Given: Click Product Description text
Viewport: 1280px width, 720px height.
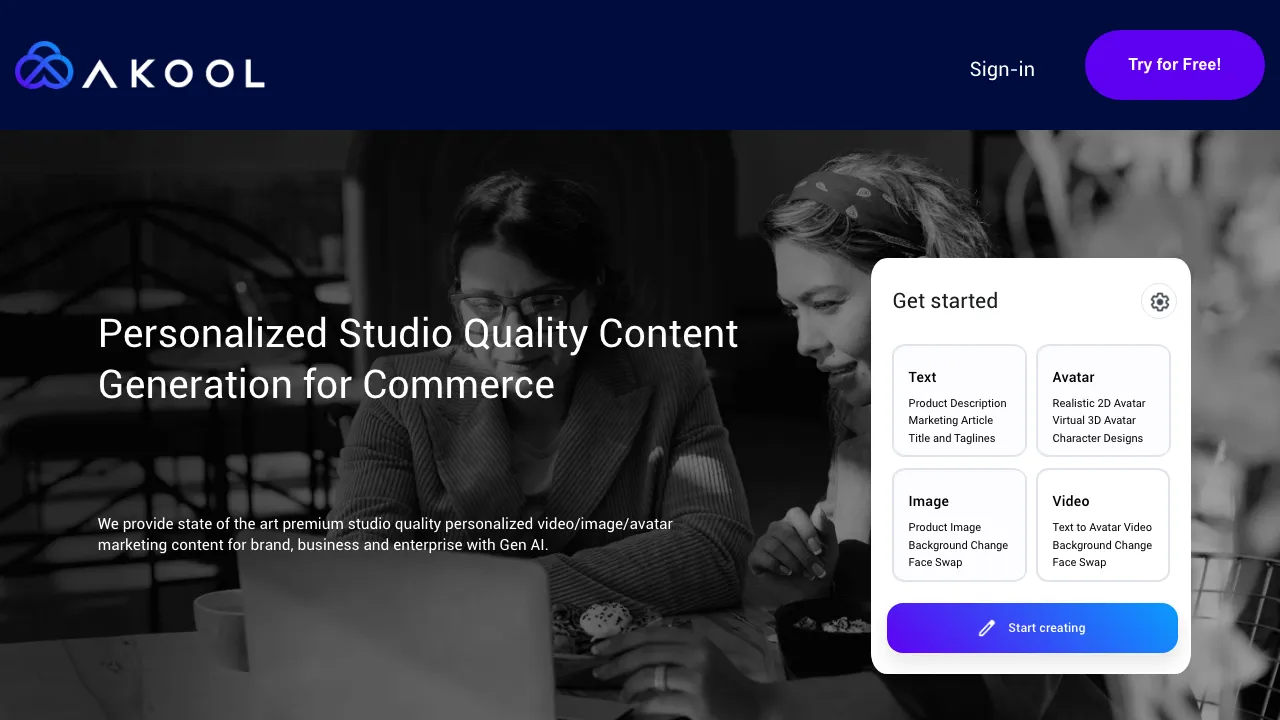Looking at the screenshot, I should pyautogui.click(x=957, y=403).
